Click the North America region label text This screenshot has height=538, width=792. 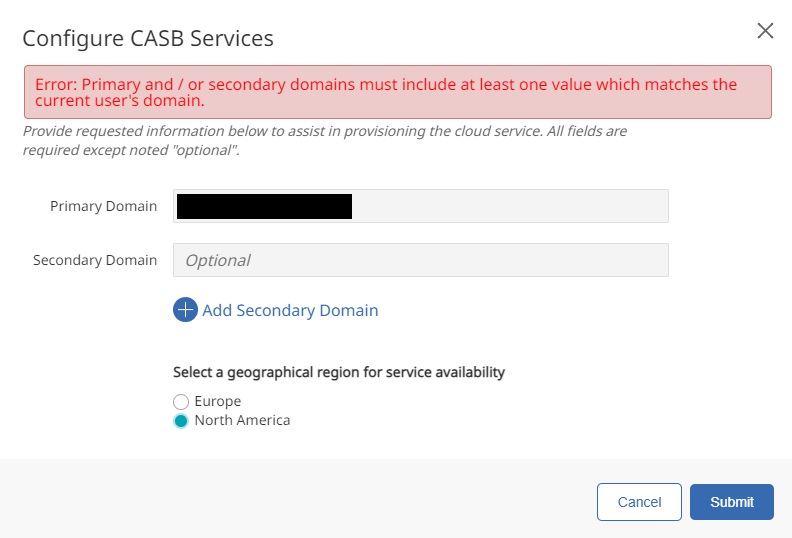242,420
